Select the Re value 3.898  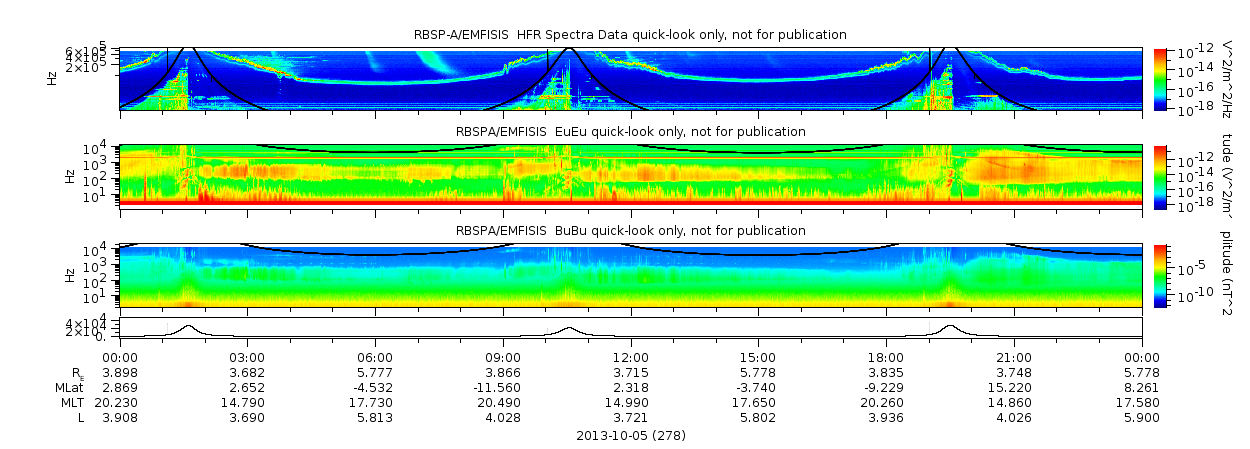[119, 372]
